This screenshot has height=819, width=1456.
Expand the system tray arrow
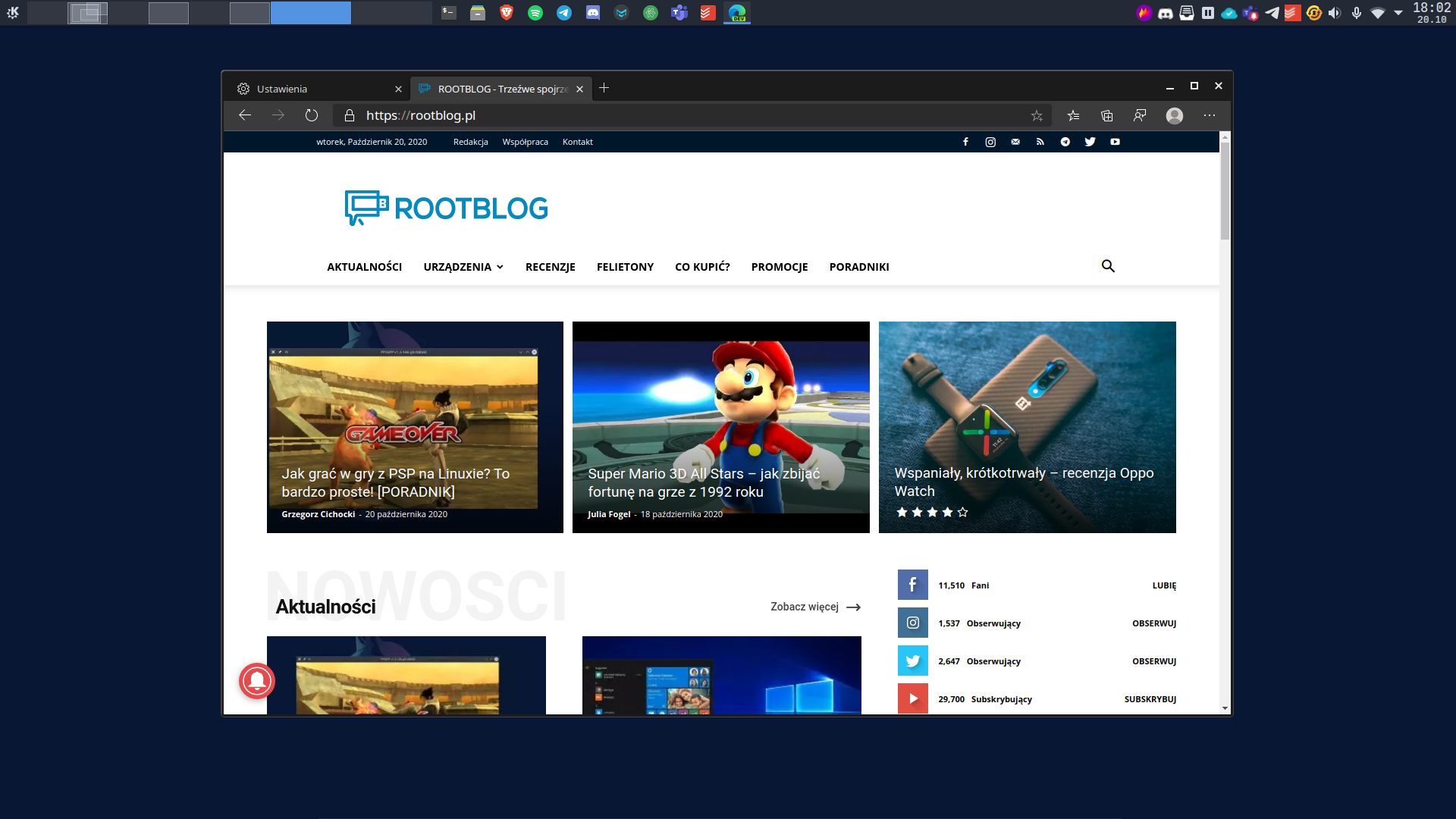coord(1398,13)
